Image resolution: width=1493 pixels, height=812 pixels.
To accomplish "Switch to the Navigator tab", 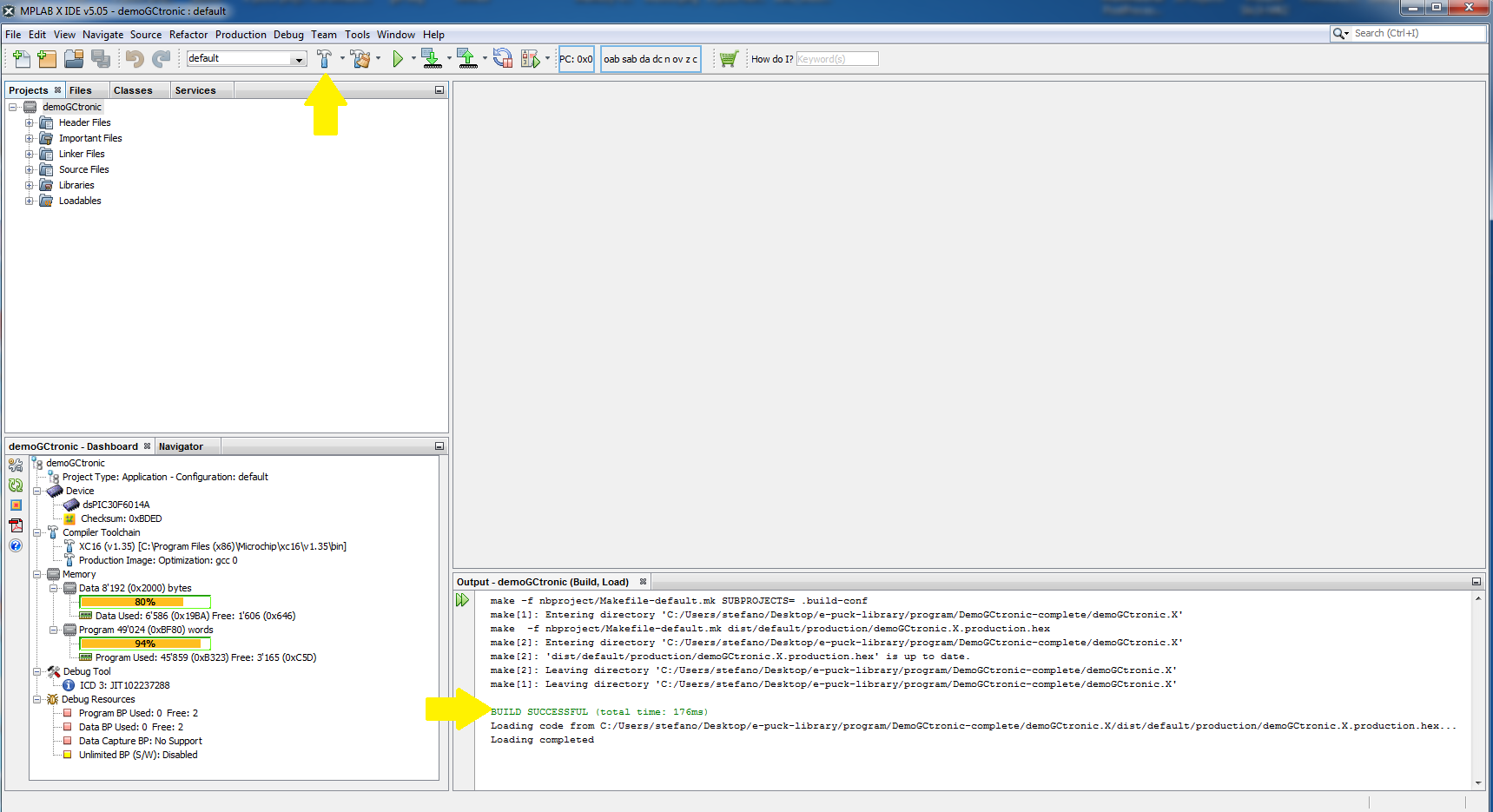I will point(181,446).
